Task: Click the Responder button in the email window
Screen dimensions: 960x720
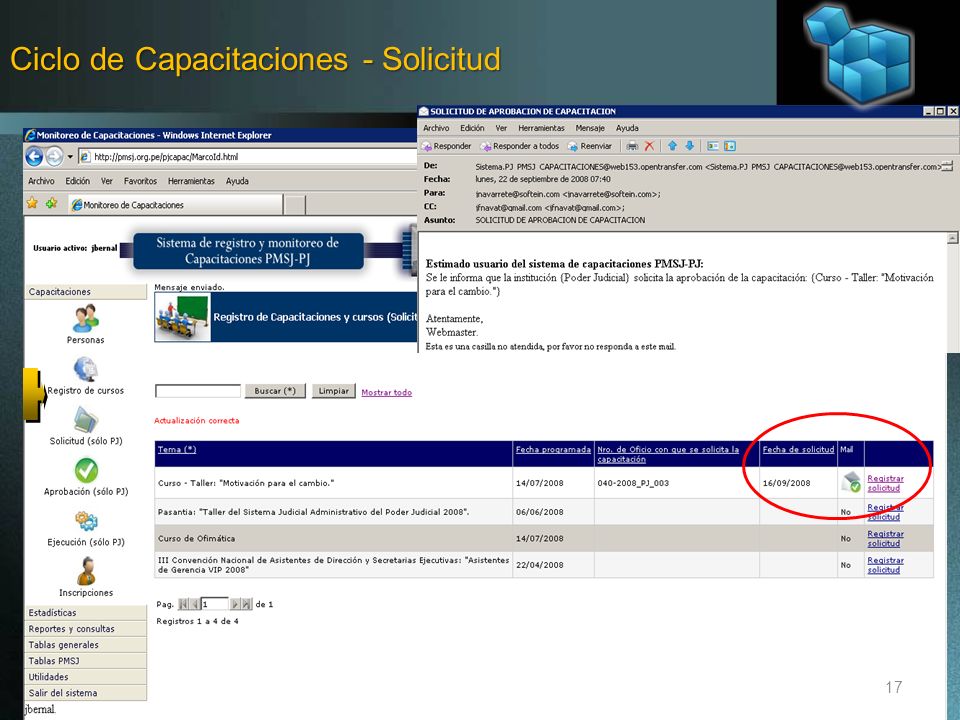Action: tap(446, 146)
